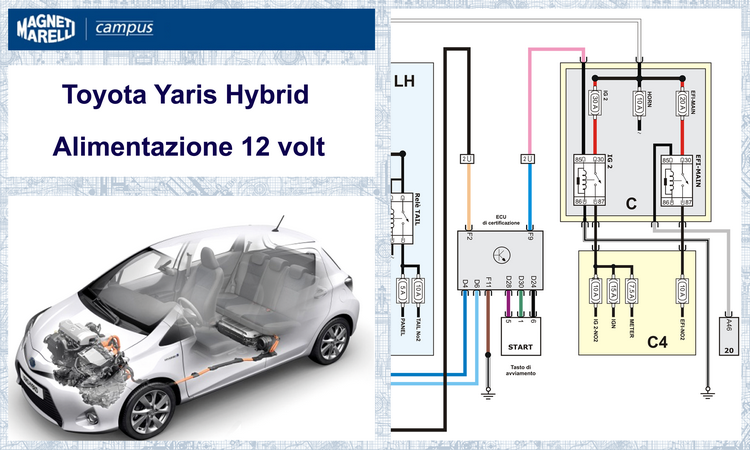Click the purple wire from D28
750x450 pixels.
click(508, 304)
